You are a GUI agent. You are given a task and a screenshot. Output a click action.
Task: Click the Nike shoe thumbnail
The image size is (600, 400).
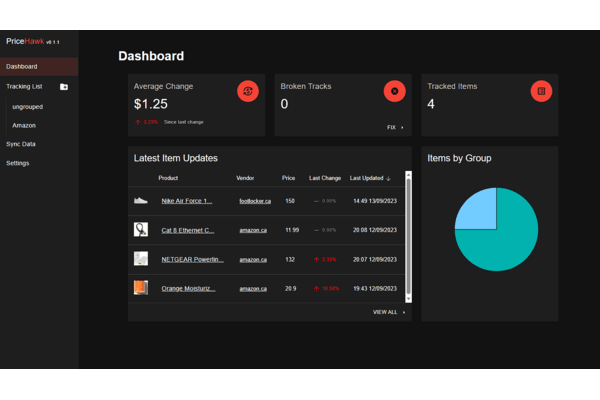pyautogui.click(x=141, y=201)
